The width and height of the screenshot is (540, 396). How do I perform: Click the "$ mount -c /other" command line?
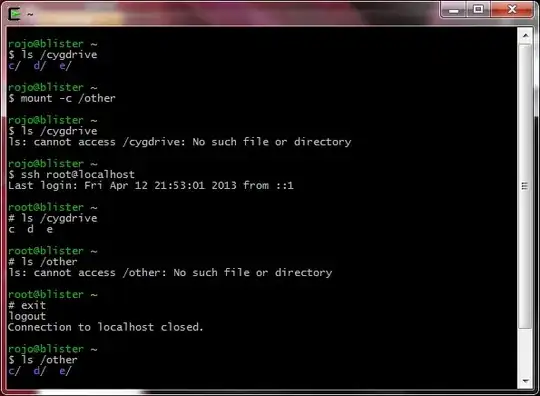coord(62,98)
